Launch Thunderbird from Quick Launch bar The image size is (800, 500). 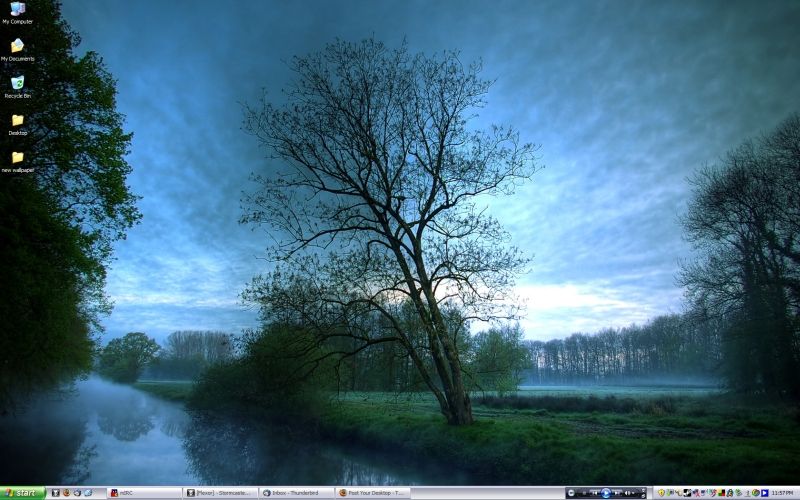[x=77, y=493]
